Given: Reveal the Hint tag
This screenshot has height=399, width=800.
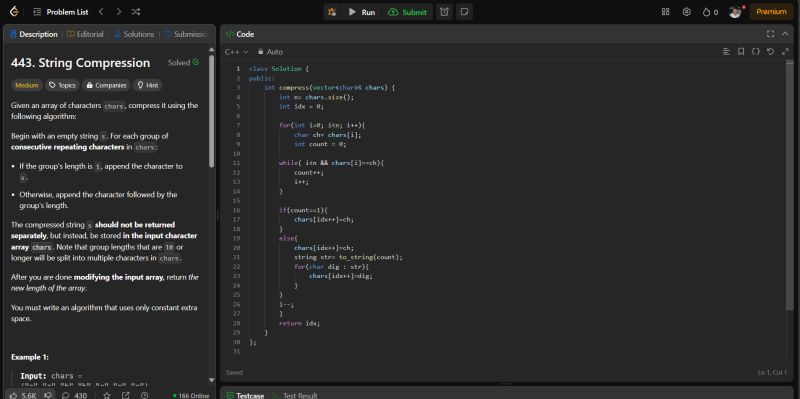Looking at the screenshot, I should pyautogui.click(x=147, y=85).
